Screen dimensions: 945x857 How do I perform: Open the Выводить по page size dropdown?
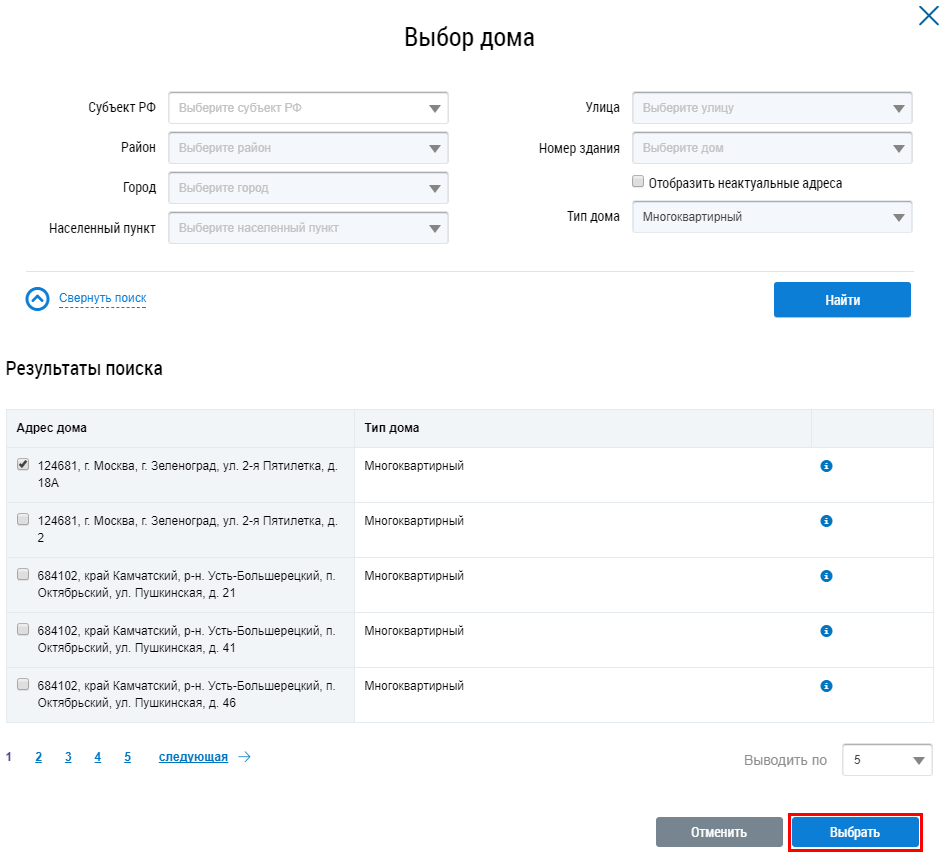[887, 760]
